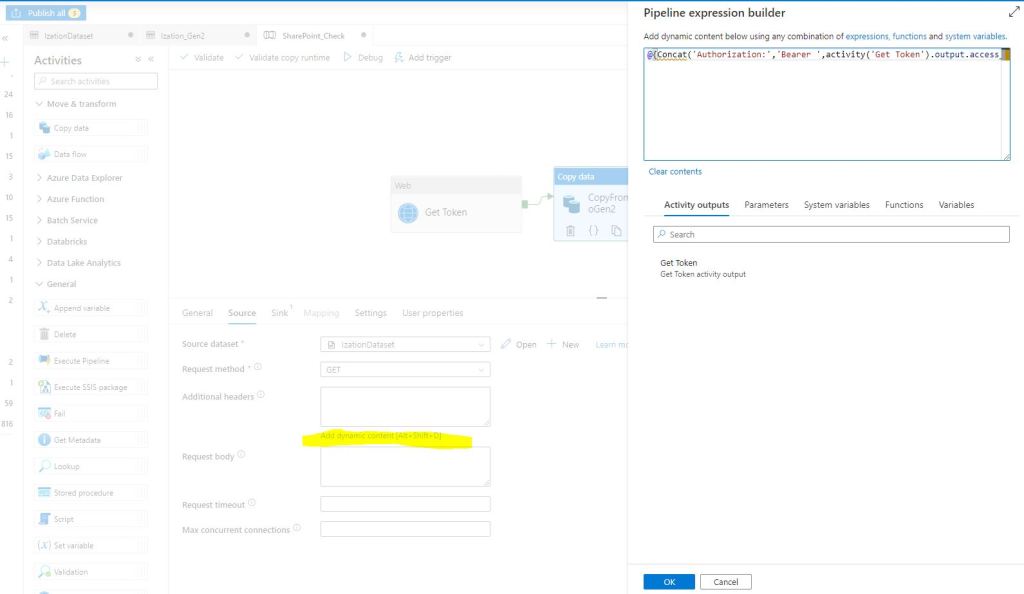Select Get Token activity output entry
This screenshot has height=594, width=1024.
click(x=679, y=263)
